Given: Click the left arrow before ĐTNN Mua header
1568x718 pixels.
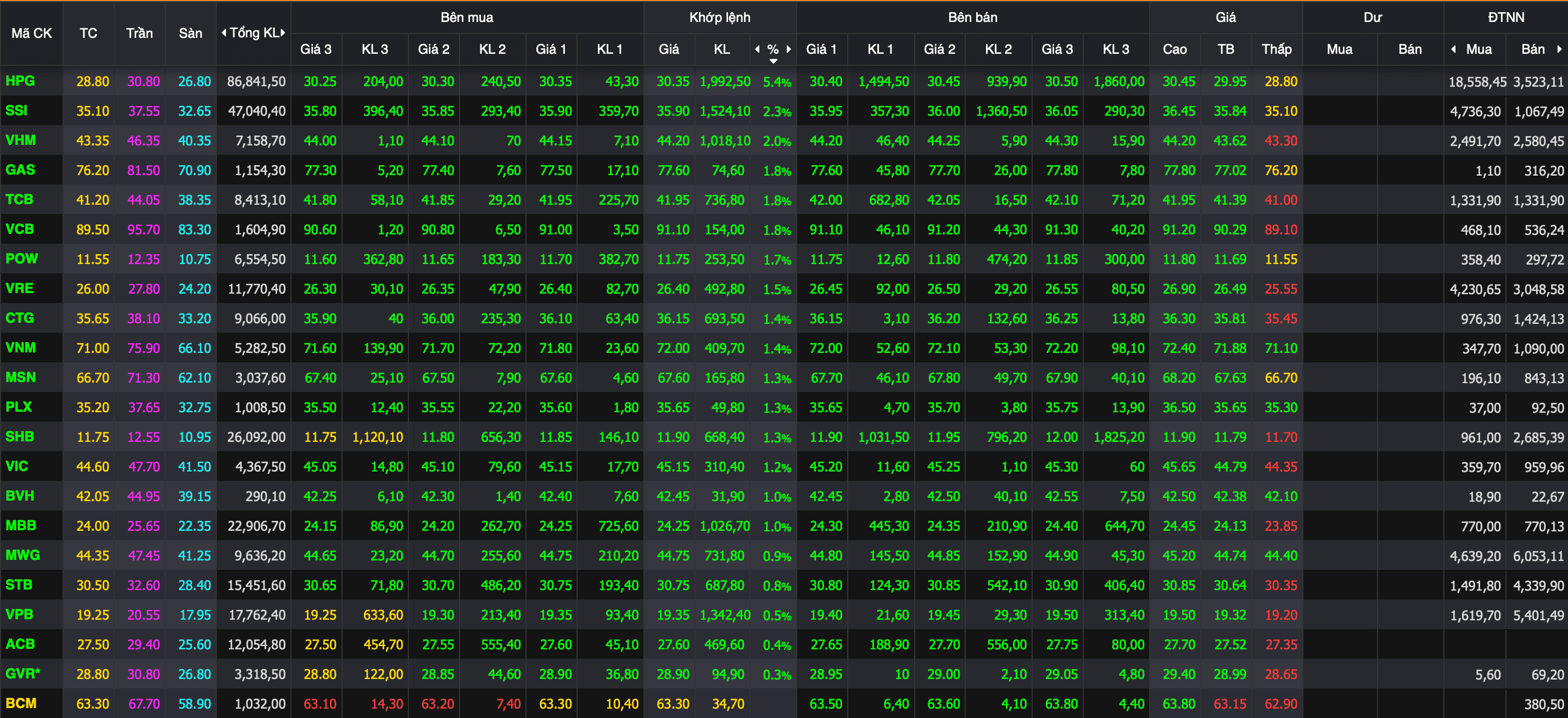Looking at the screenshot, I should 1454,49.
